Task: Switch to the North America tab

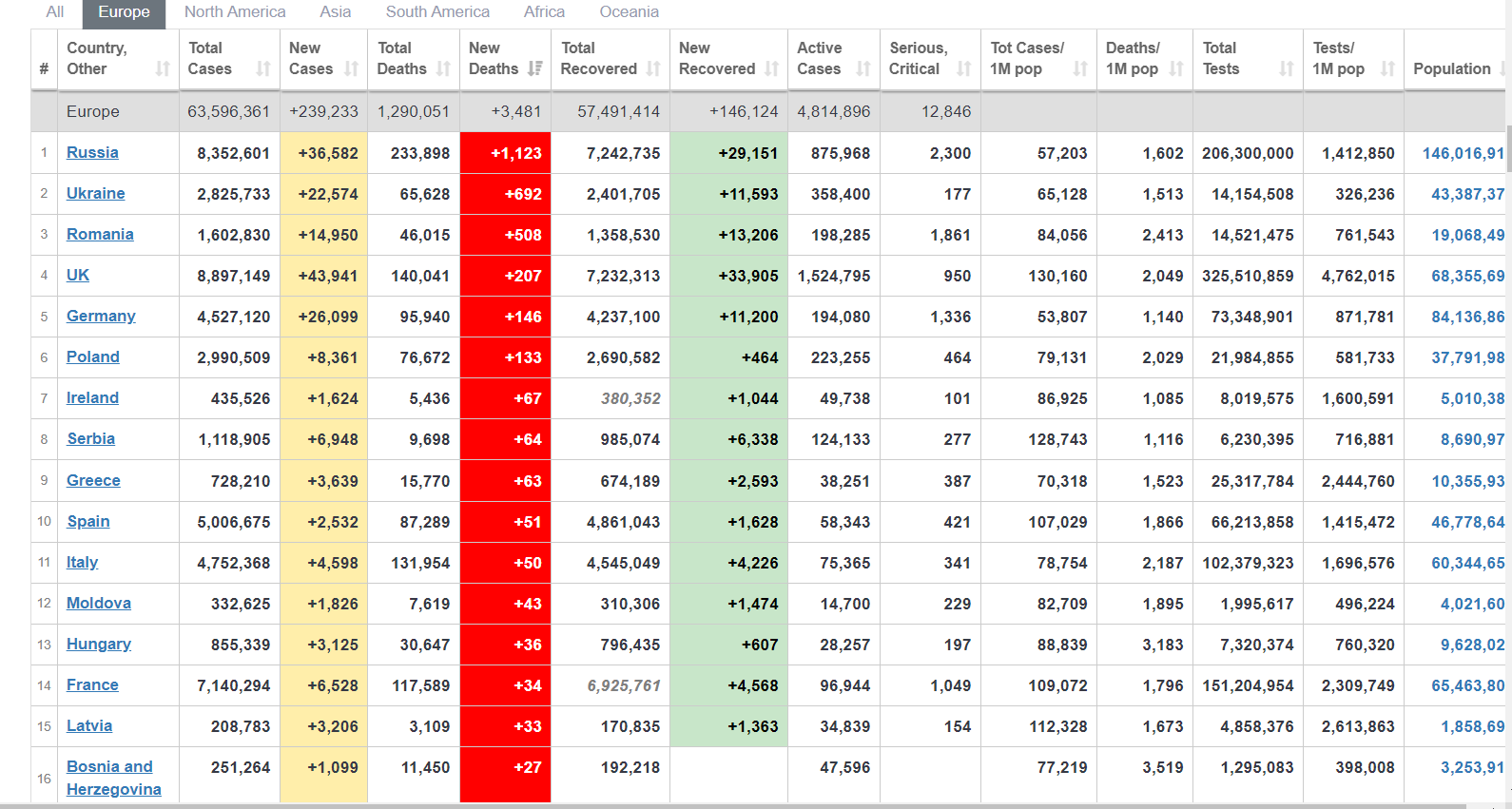Action: coord(235,12)
